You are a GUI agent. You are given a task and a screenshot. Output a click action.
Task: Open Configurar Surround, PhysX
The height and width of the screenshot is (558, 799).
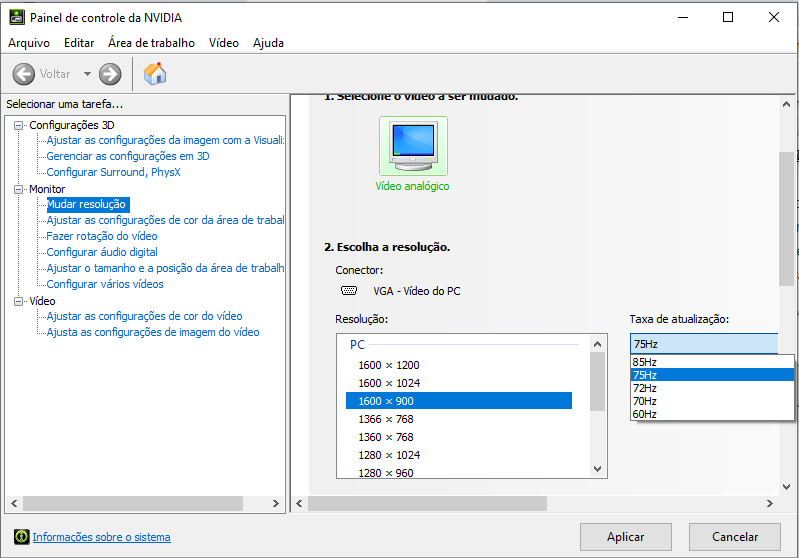[114, 172]
